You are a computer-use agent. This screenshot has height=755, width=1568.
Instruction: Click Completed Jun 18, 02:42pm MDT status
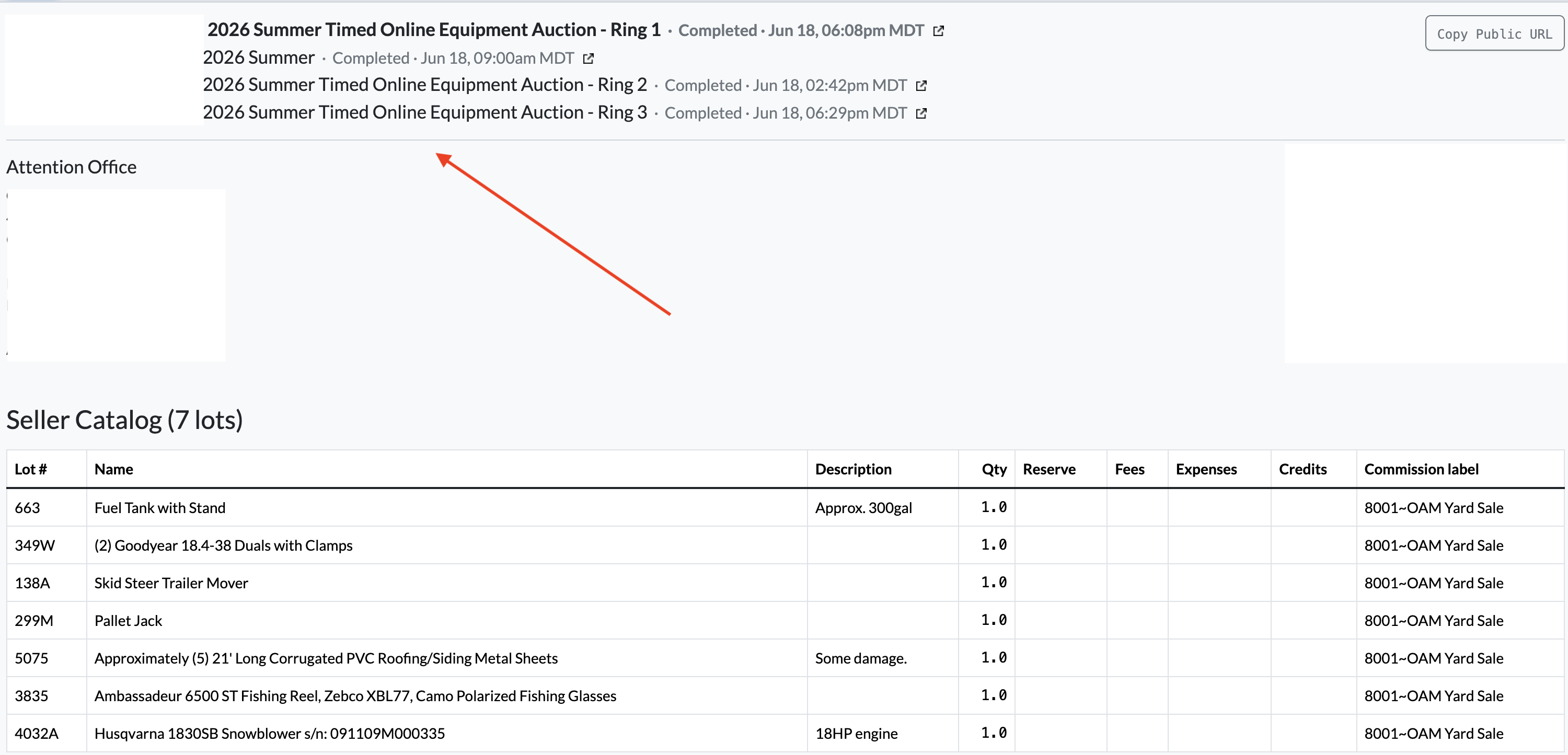coord(785,86)
